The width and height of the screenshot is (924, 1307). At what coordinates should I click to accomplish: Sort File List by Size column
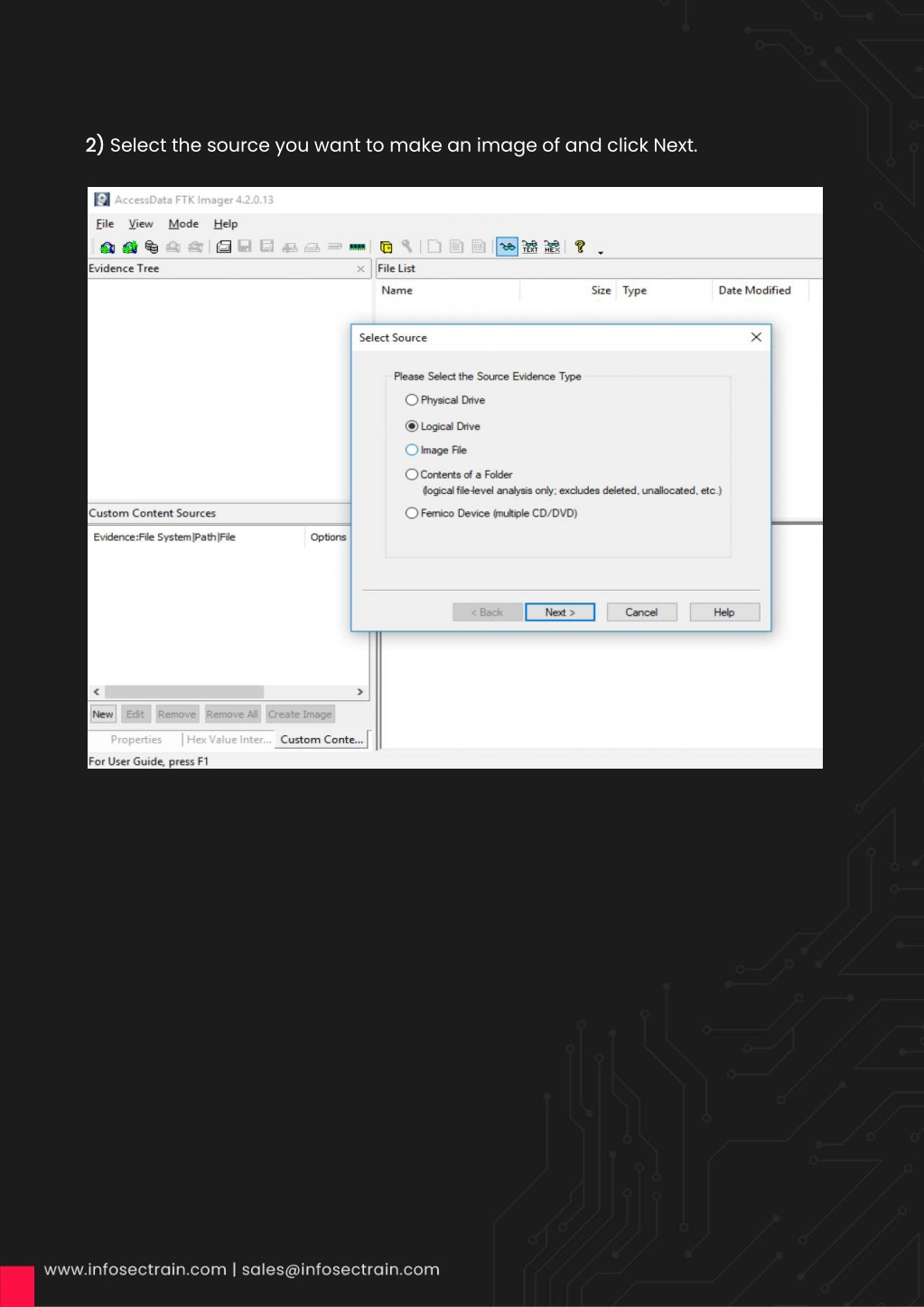pos(568,291)
